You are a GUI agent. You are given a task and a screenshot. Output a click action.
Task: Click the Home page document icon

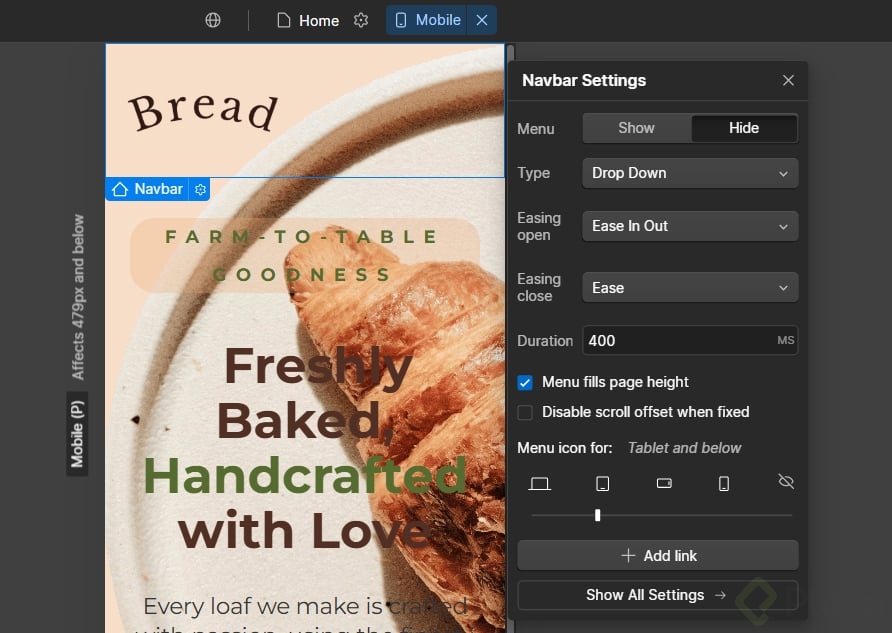(x=283, y=20)
